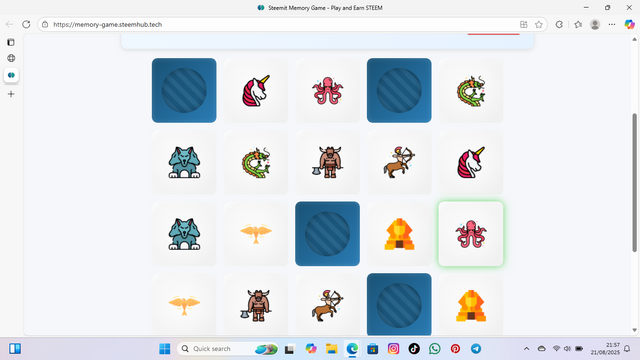Select dragon card between cerberus and minotaur
This screenshot has height=360, width=640.
point(256,162)
